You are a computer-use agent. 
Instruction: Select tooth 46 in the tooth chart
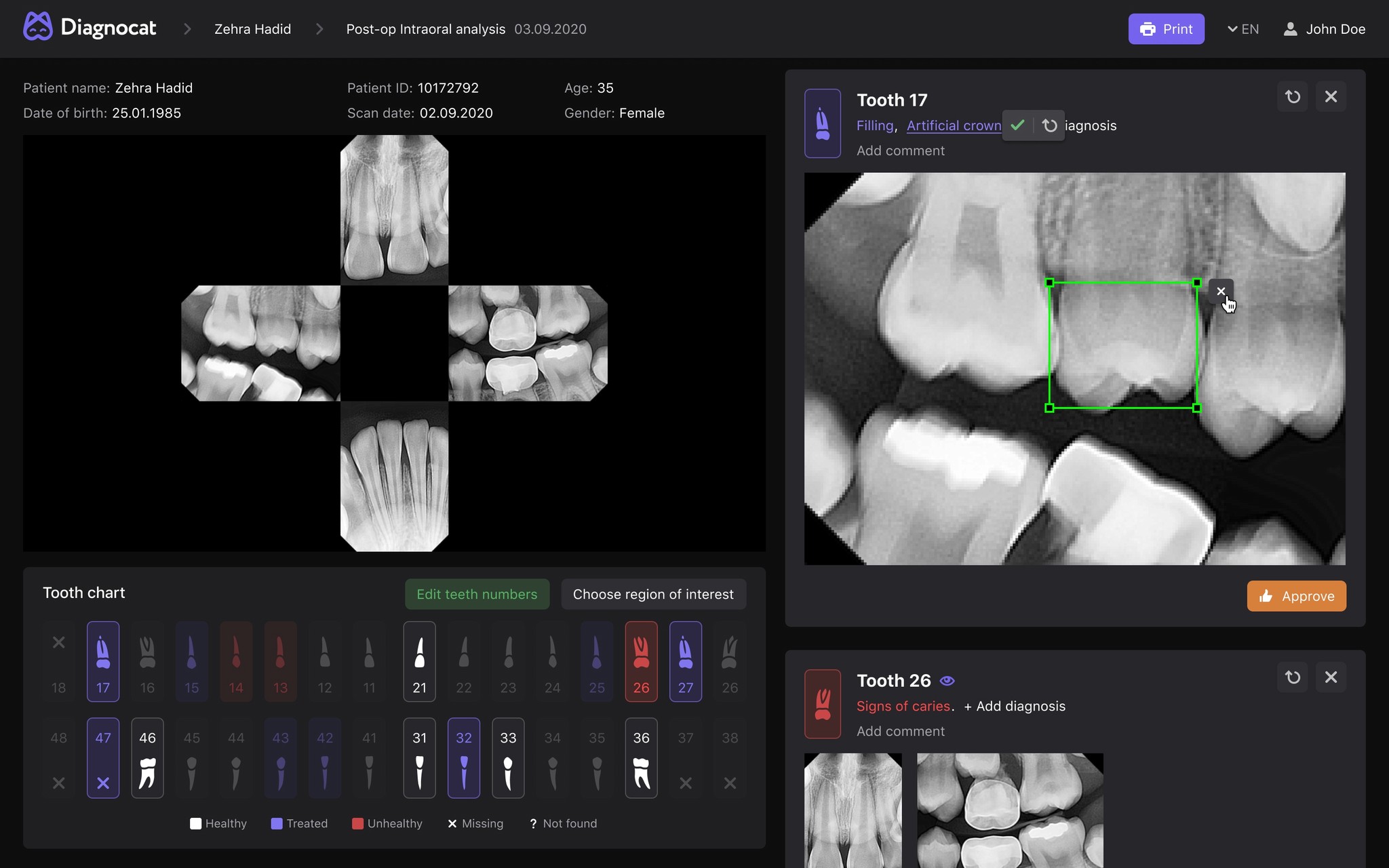coord(147,757)
